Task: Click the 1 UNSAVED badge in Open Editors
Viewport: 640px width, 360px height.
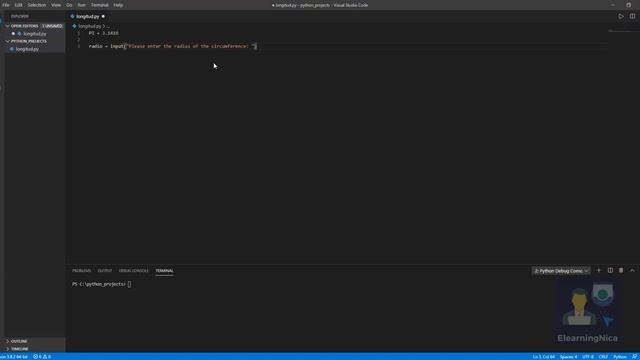Action: 52,26
